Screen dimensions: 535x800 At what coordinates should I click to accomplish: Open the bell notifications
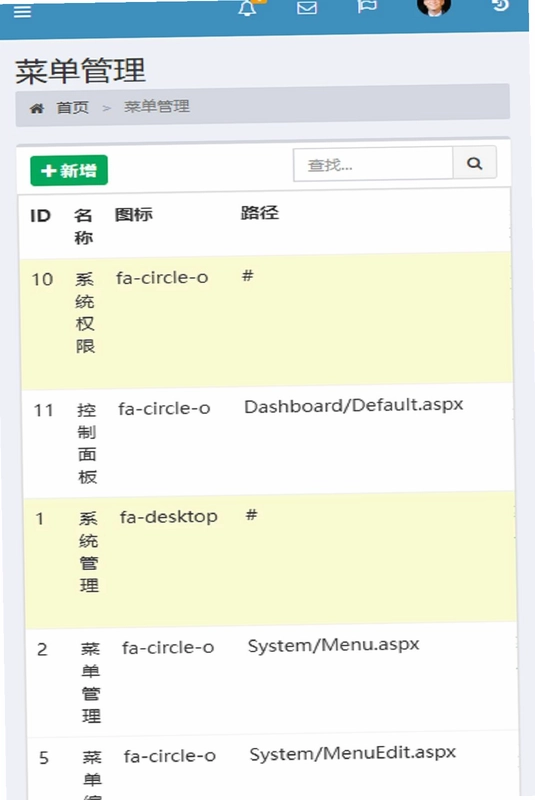(x=247, y=8)
